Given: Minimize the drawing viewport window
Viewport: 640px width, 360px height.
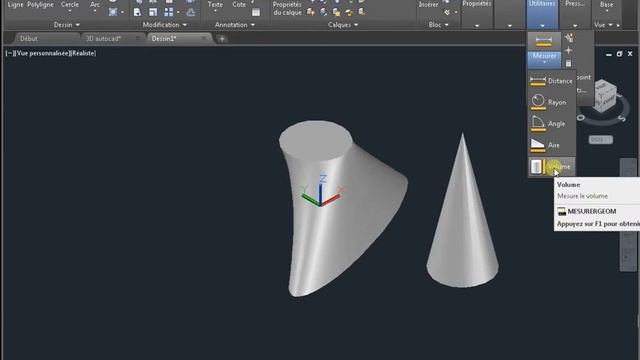Looking at the screenshot, I should [x=609, y=54].
